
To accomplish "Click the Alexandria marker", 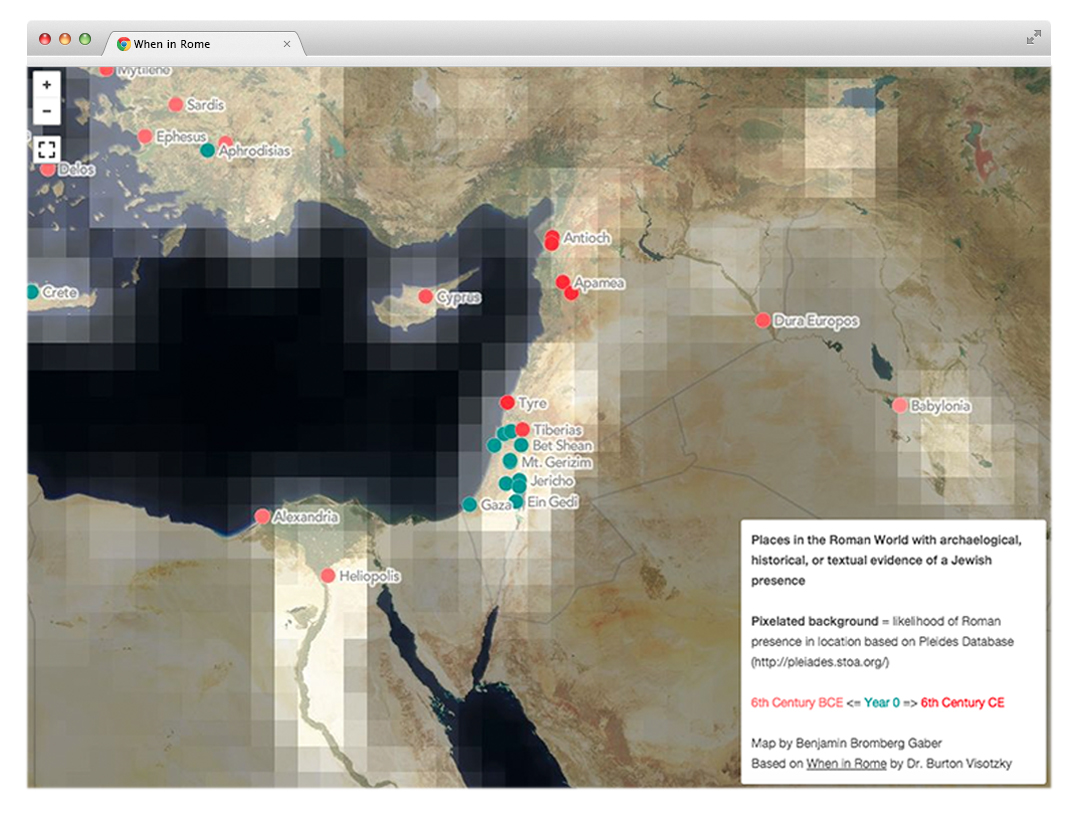I will (263, 517).
